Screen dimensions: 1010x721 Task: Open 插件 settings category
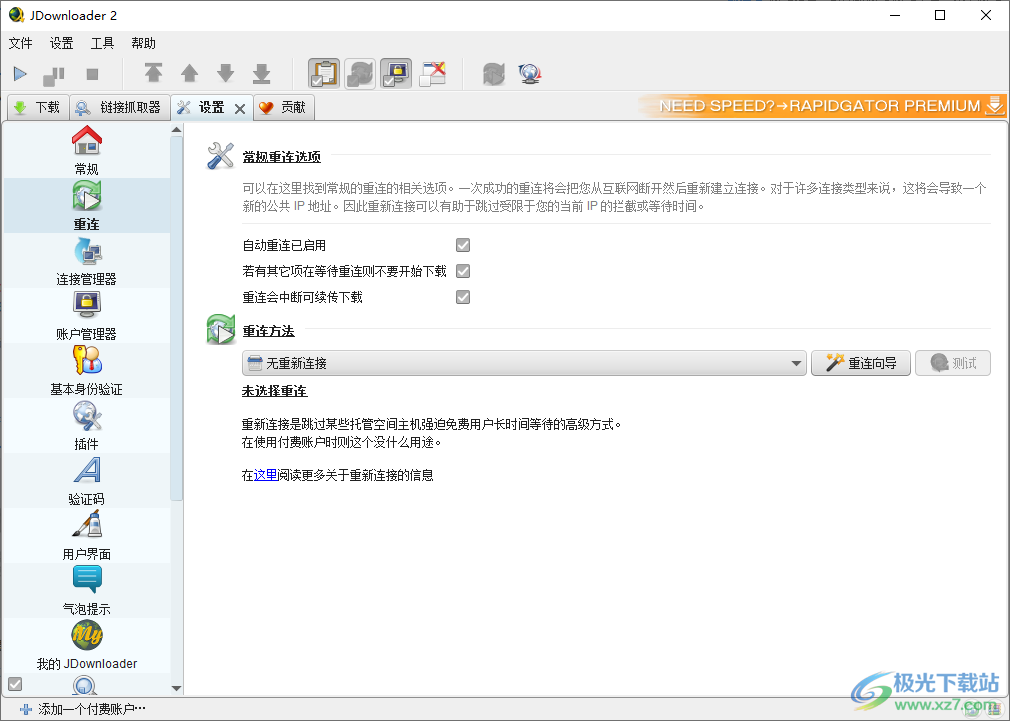pyautogui.click(x=86, y=425)
